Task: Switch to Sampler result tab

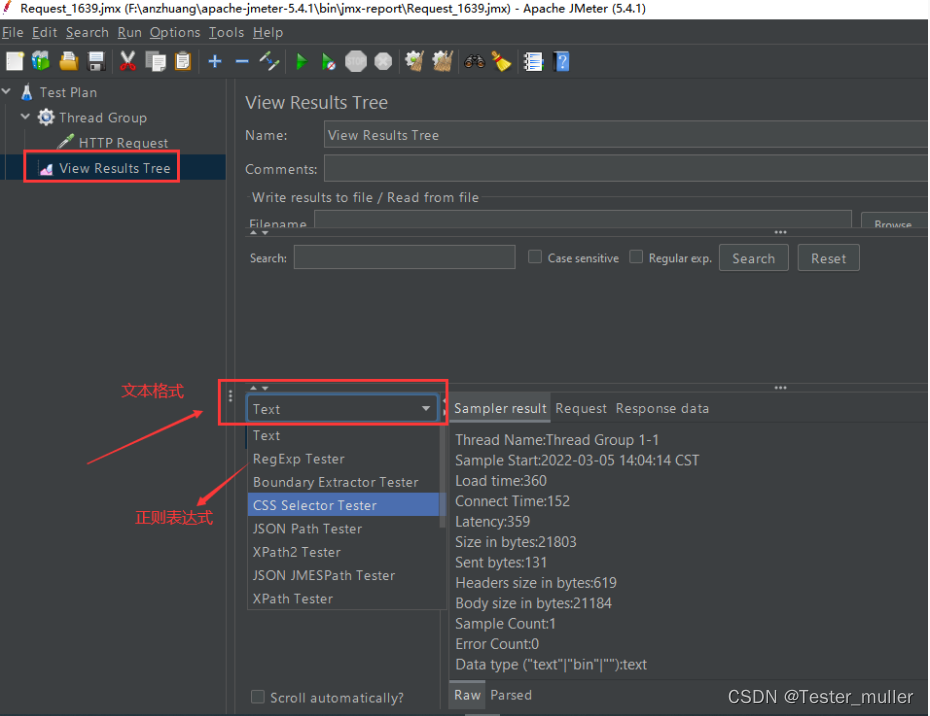Action: pos(500,408)
